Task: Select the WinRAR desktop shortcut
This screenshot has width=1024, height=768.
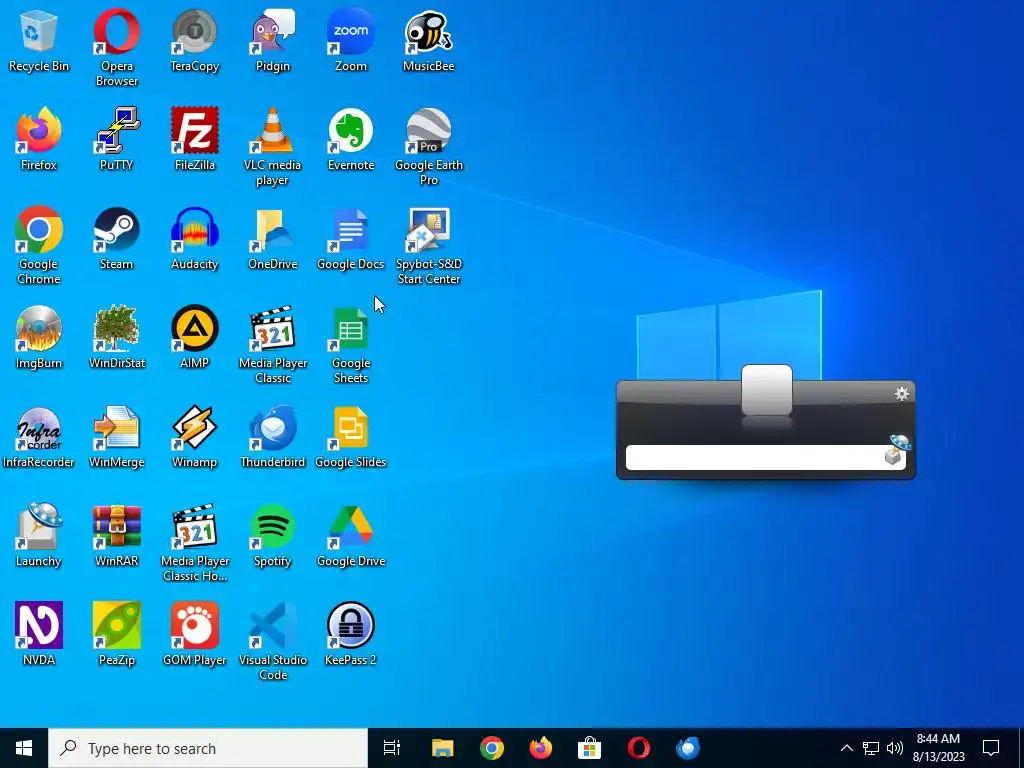Action: click(x=116, y=536)
